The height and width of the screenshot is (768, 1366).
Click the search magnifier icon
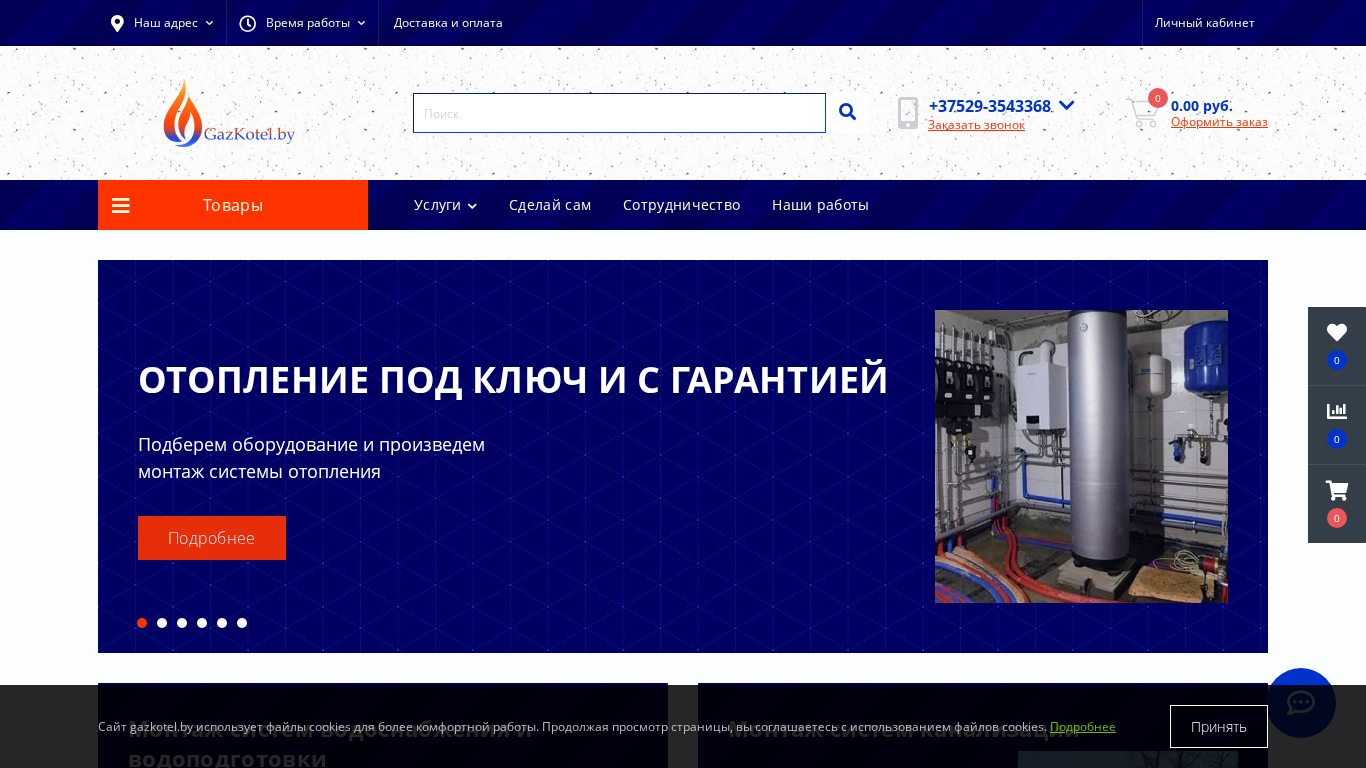pyautogui.click(x=847, y=112)
